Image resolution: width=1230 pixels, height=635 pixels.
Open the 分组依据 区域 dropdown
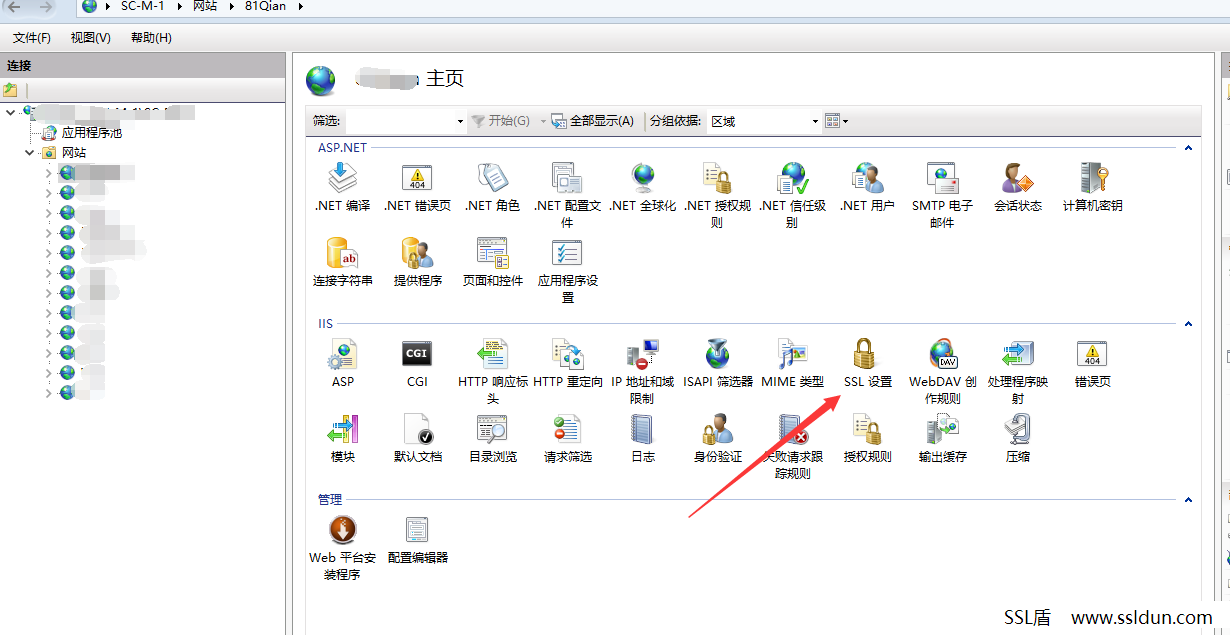tap(764, 121)
